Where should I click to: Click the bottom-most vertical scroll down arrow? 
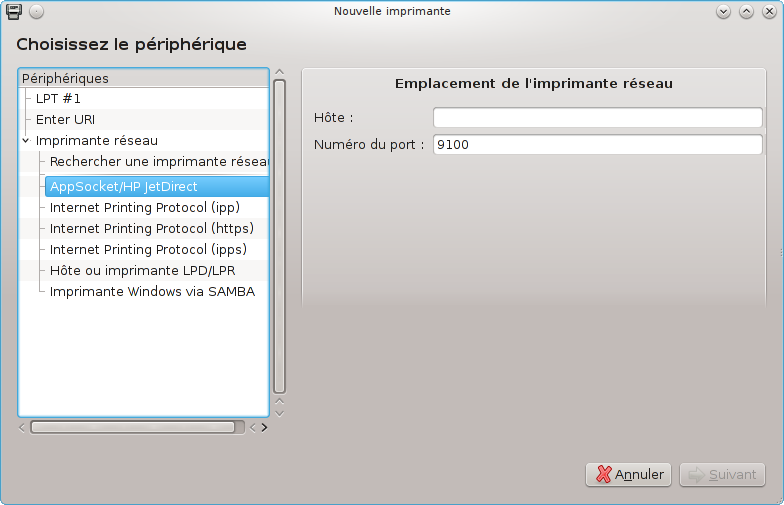(280, 414)
